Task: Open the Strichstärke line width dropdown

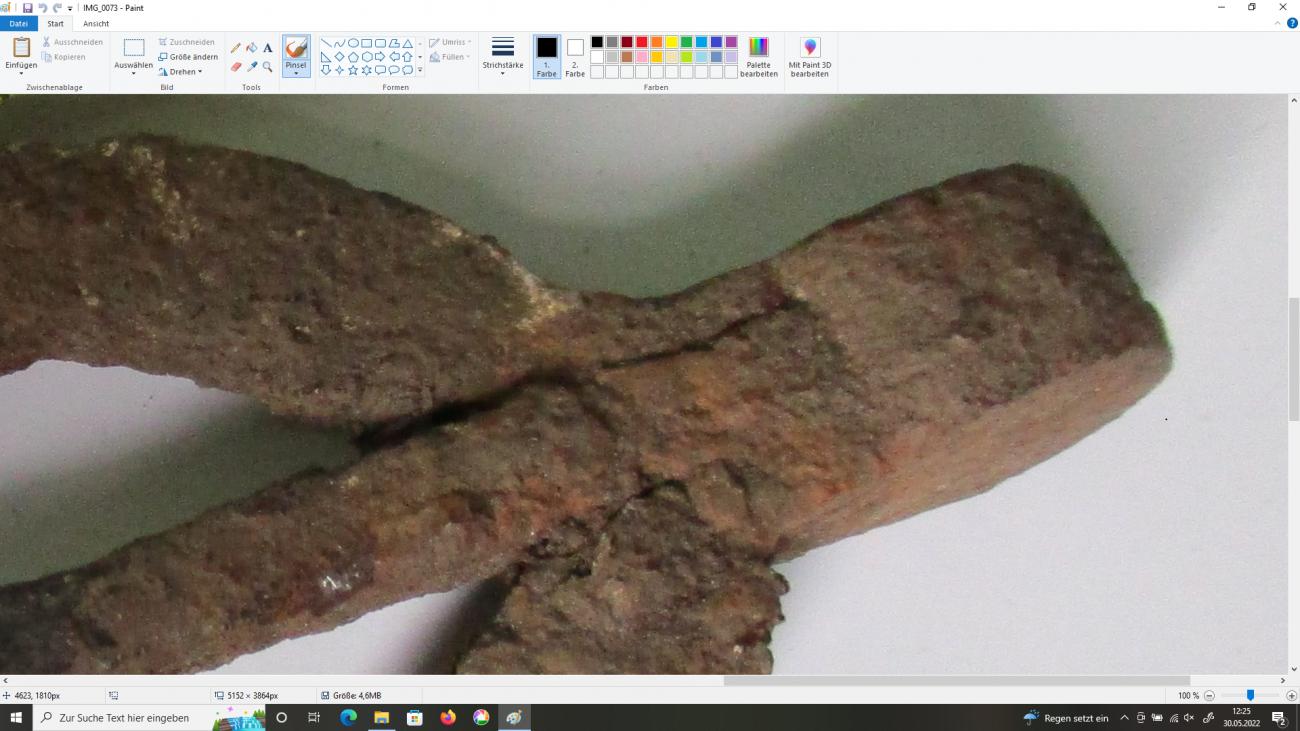Action: pos(502,57)
